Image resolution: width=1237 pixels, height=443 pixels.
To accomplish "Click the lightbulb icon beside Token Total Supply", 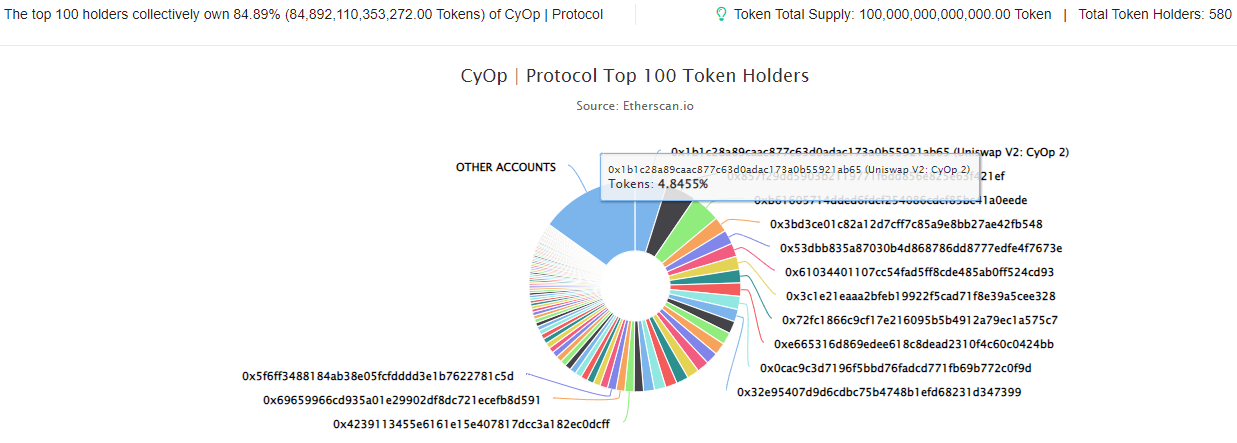I will pos(721,15).
